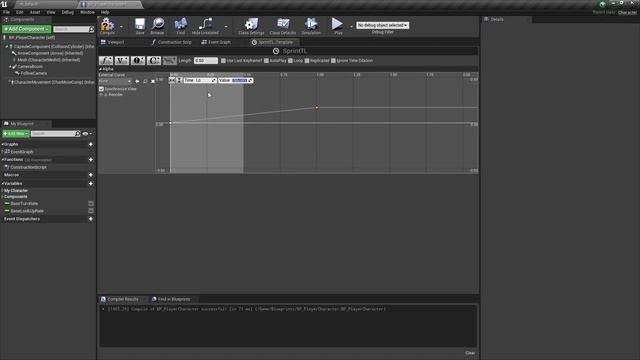Enable Loop checkbox

tap(291, 60)
